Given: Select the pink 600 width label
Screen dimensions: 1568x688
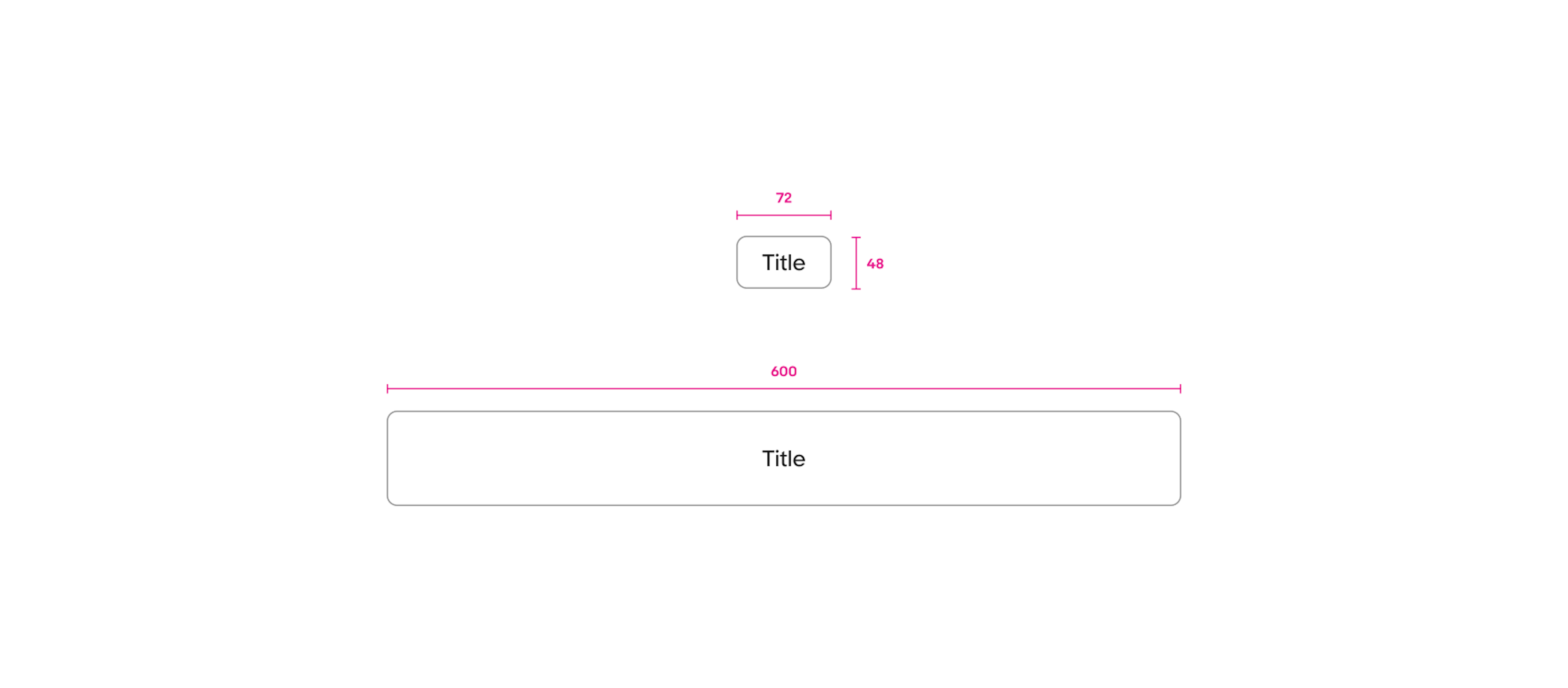Looking at the screenshot, I should [x=784, y=371].
